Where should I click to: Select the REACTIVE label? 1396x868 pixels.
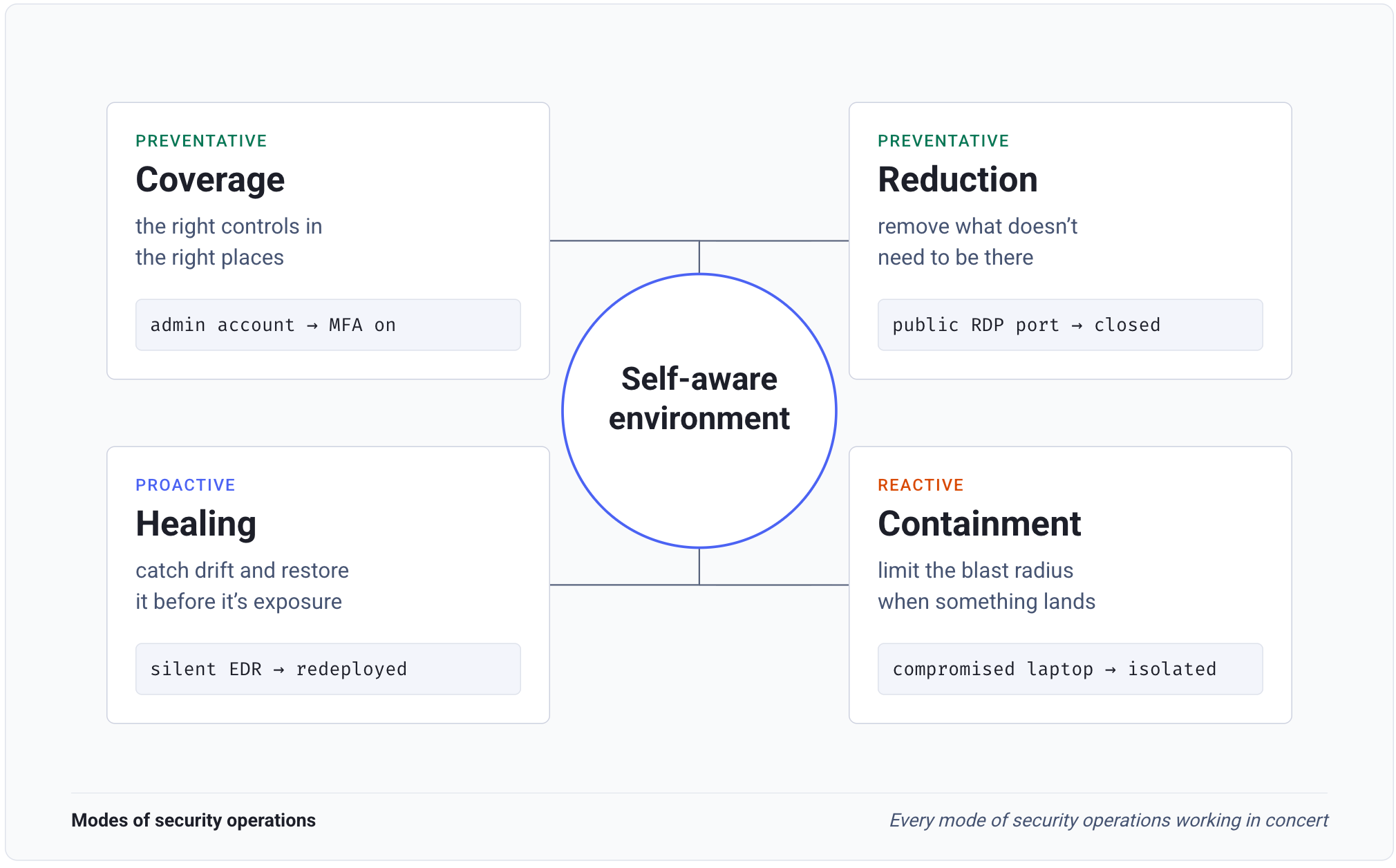921,485
